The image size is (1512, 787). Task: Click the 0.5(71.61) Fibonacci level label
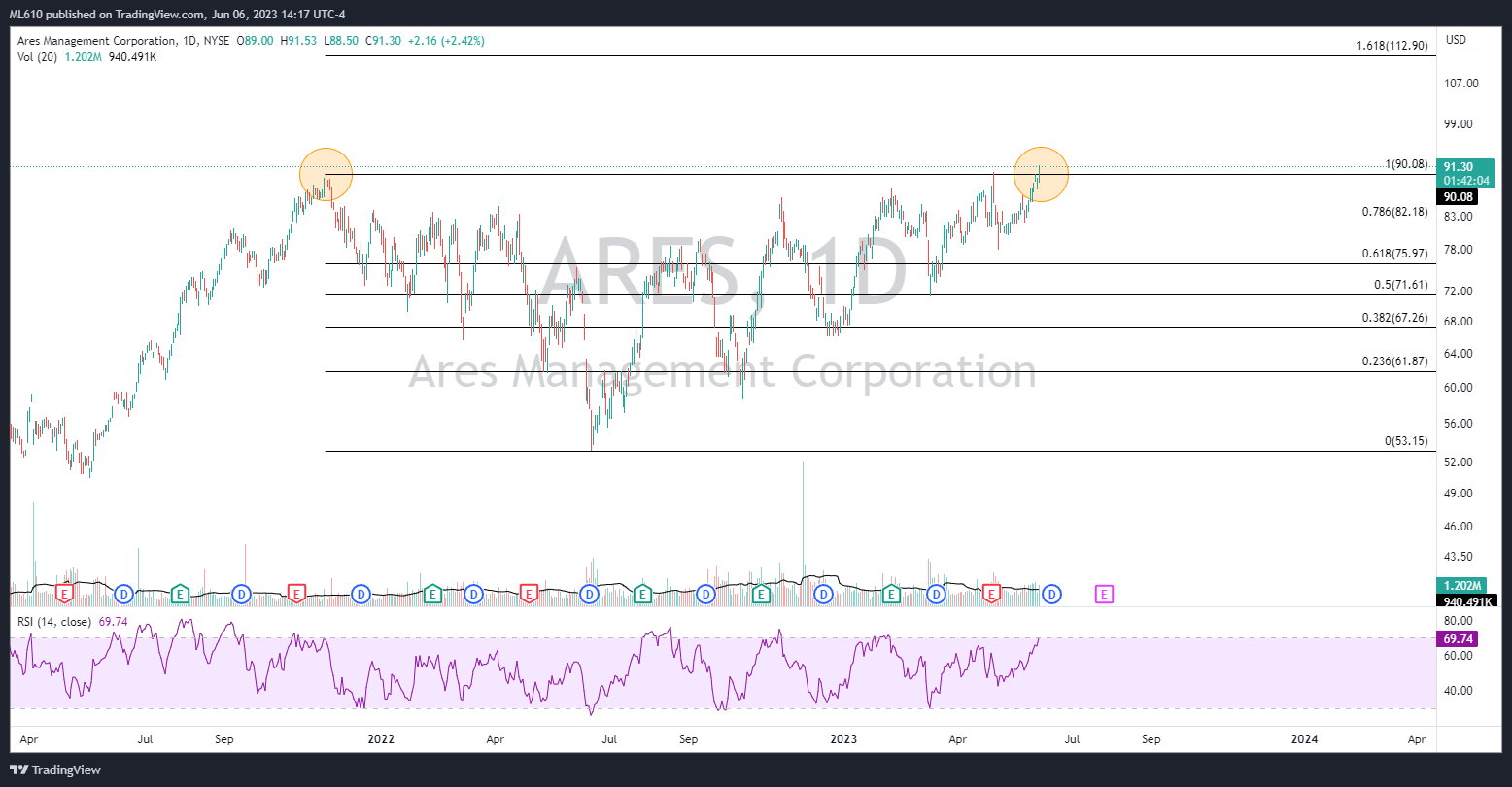pos(1401,285)
